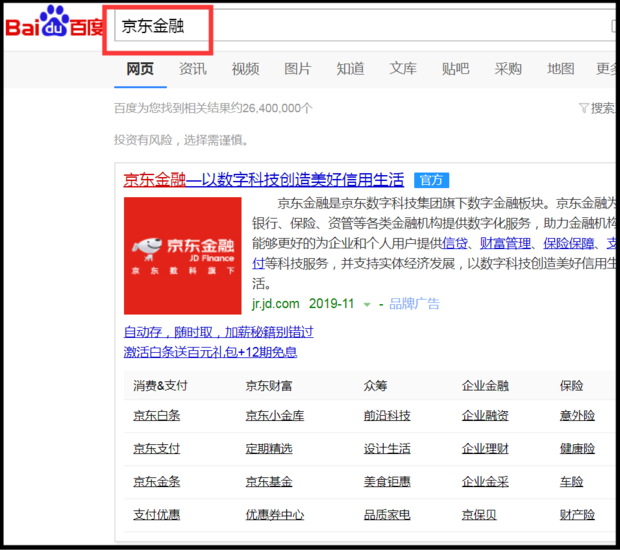Viewport: 620px width, 550px height.
Task: Open the 京东小金库 link
Action: (275, 416)
